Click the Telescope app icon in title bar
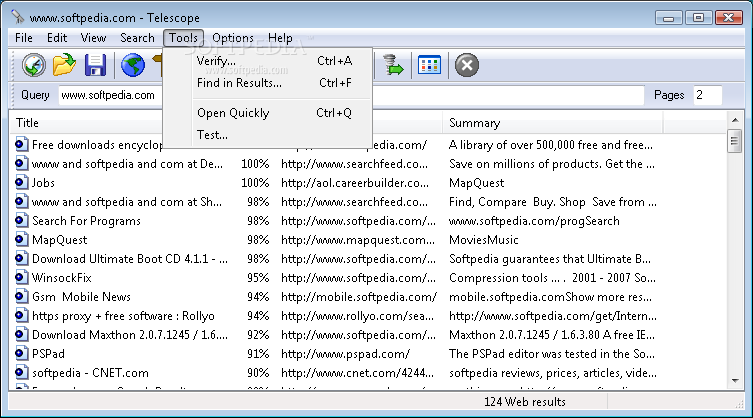The image size is (753, 418). pos(18,17)
